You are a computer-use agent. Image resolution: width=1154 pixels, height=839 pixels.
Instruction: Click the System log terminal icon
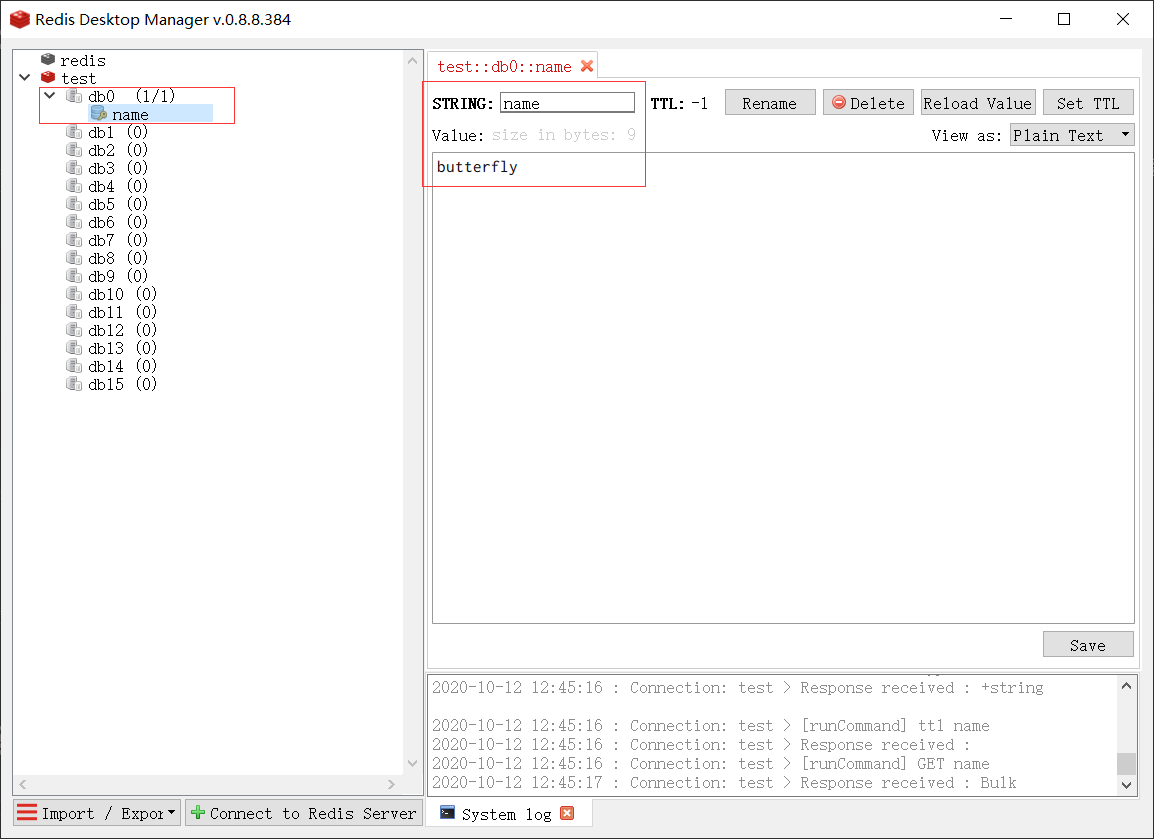click(x=447, y=813)
